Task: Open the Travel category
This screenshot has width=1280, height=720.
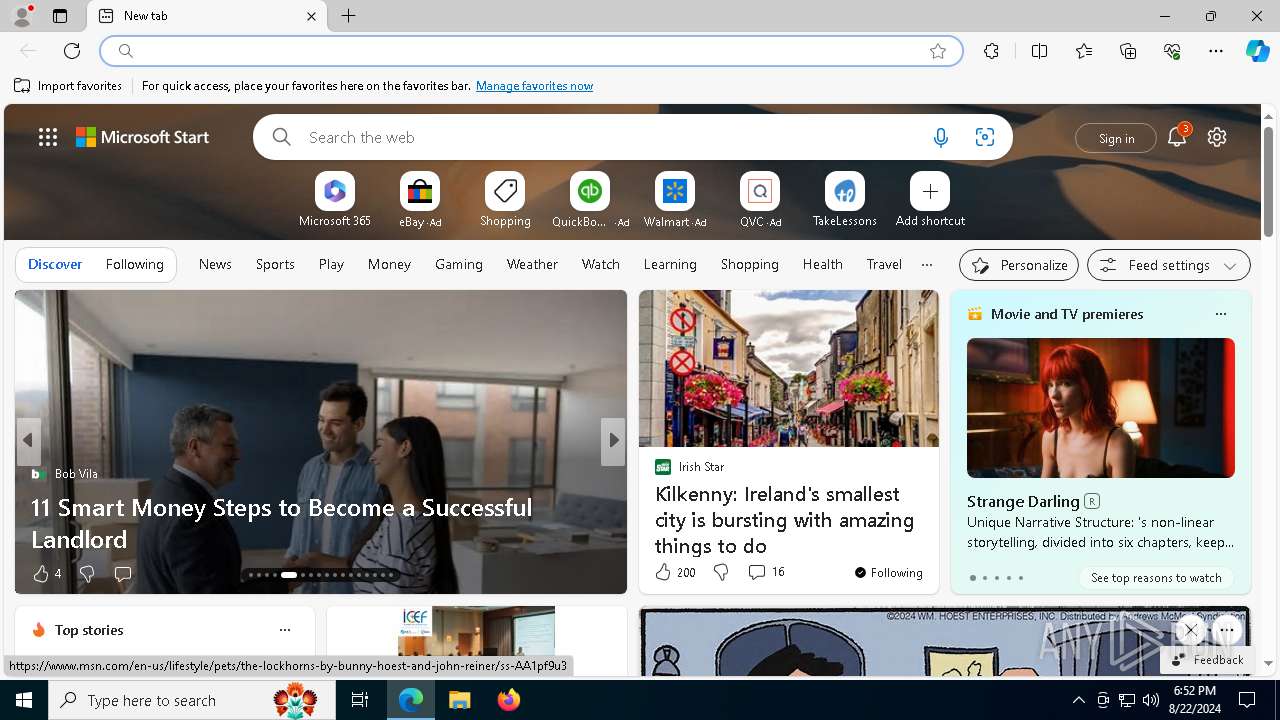Action: [884, 264]
